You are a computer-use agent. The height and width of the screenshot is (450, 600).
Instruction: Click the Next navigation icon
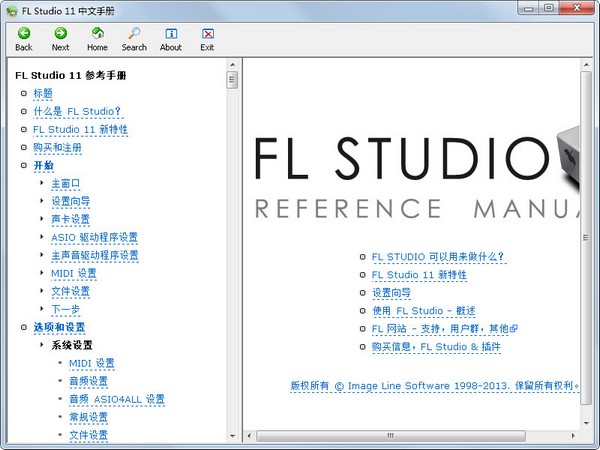(x=60, y=38)
